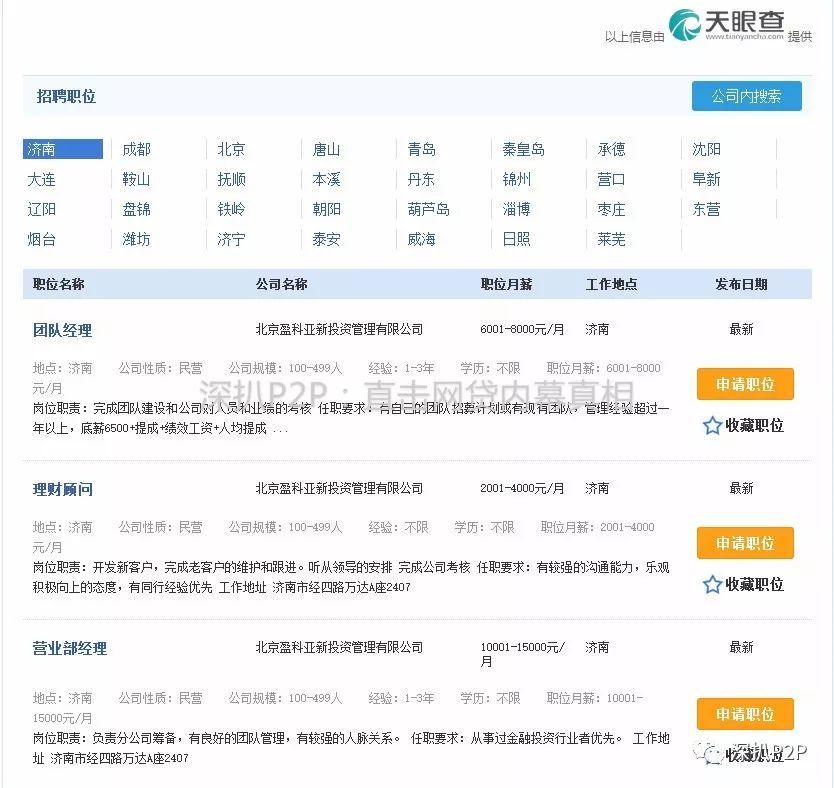Pick 葫芦岛 in the city list

[x=428, y=210]
